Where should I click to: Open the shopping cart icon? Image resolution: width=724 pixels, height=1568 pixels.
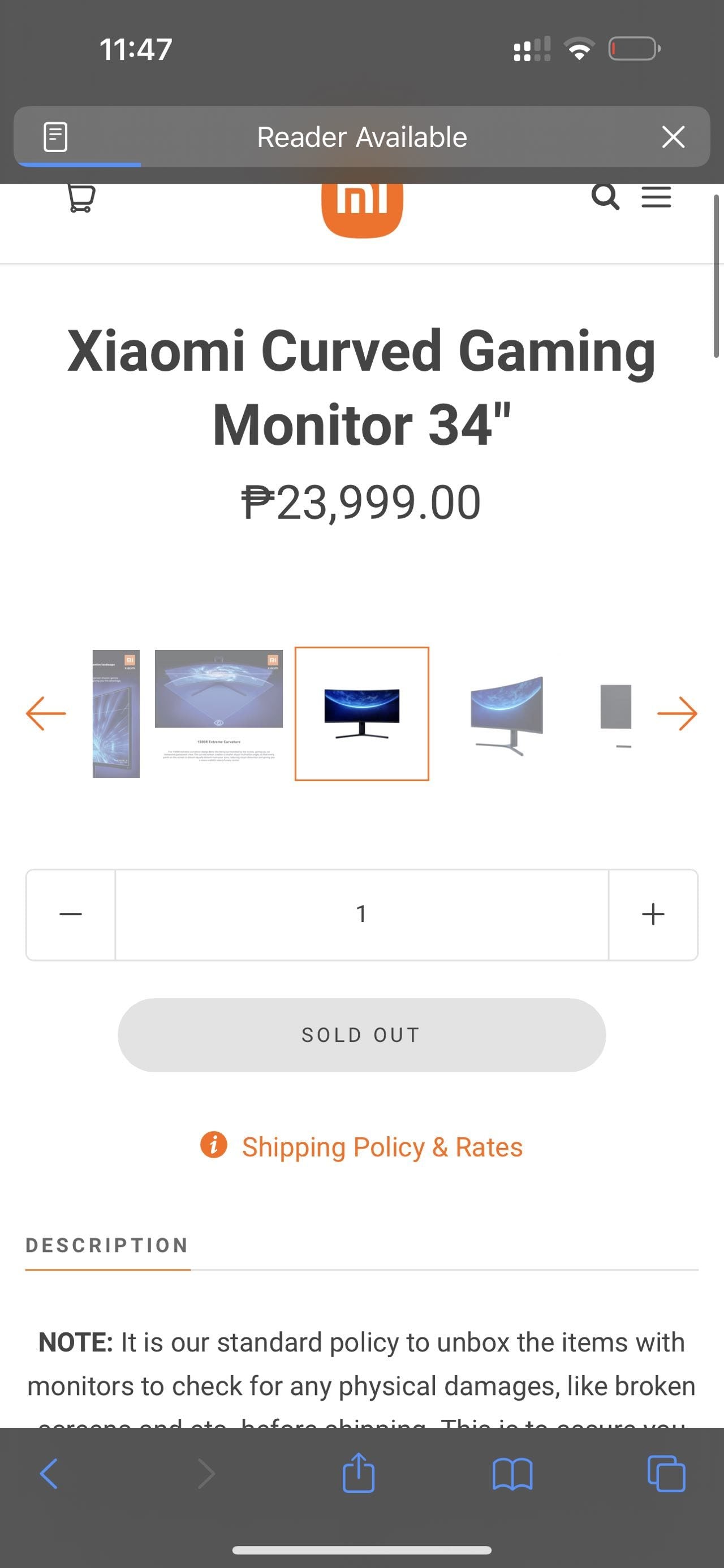click(80, 198)
